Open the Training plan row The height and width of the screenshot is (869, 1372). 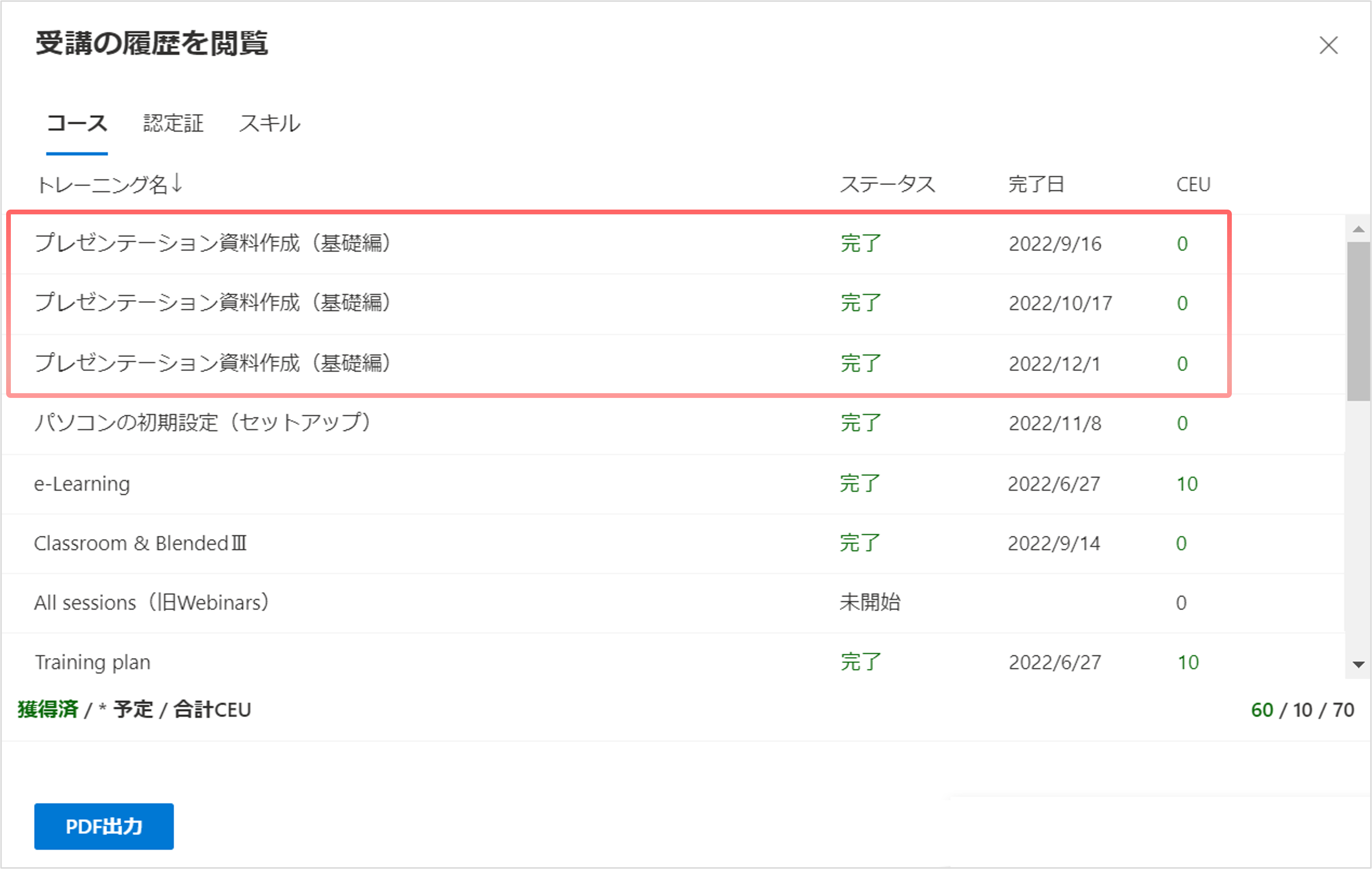click(x=673, y=662)
